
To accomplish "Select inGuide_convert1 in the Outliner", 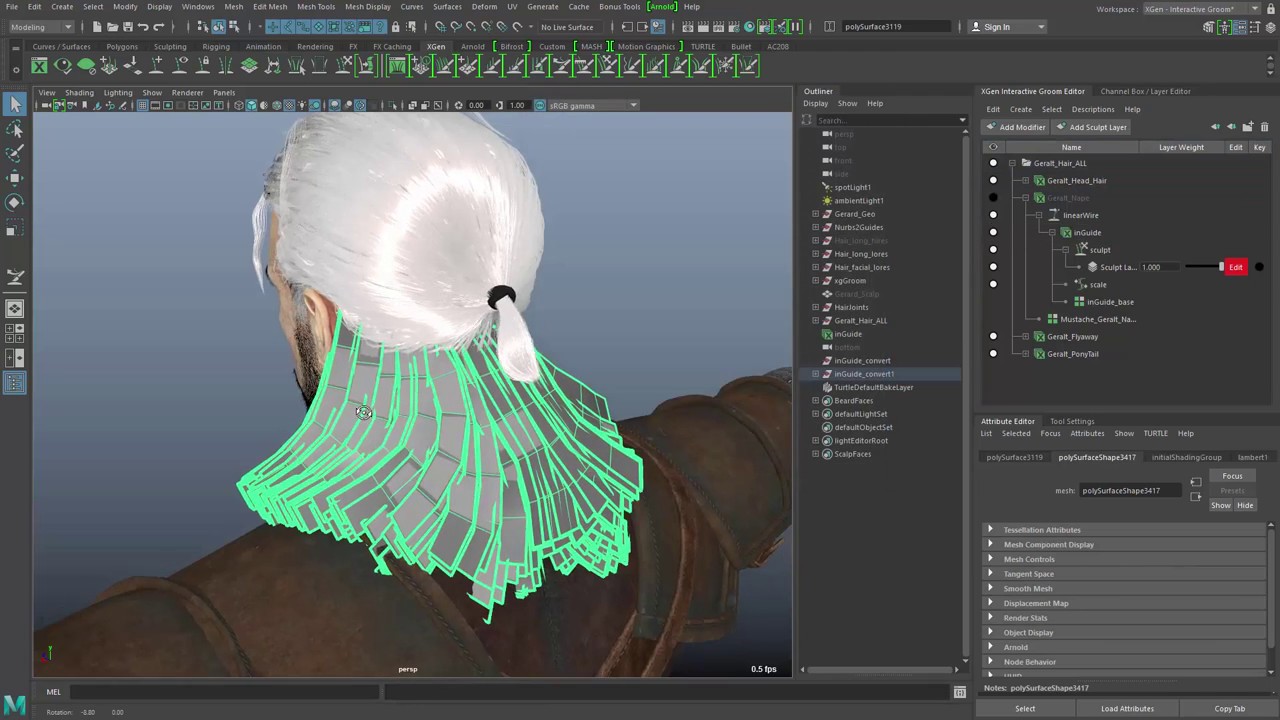I will click(x=863, y=374).
